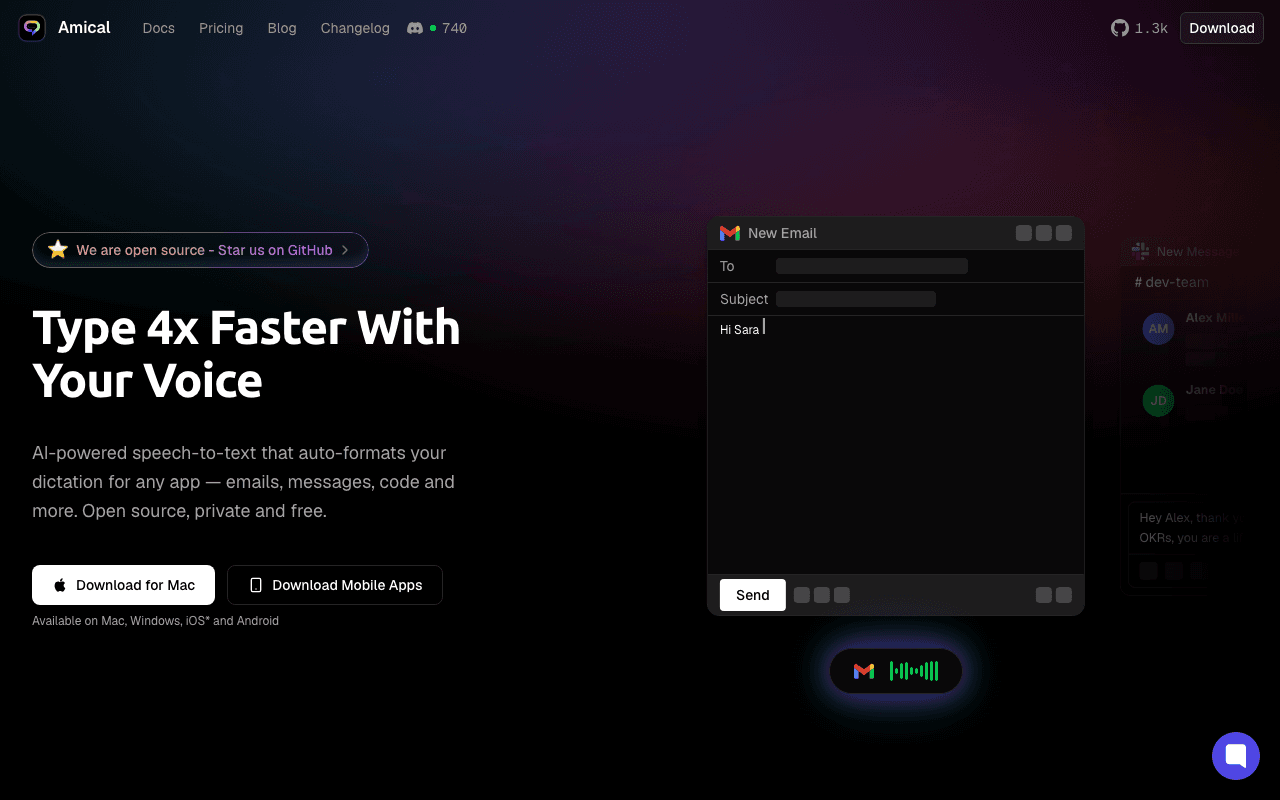The height and width of the screenshot is (800, 1280).
Task: Click the header Download button
Action: click(1222, 28)
